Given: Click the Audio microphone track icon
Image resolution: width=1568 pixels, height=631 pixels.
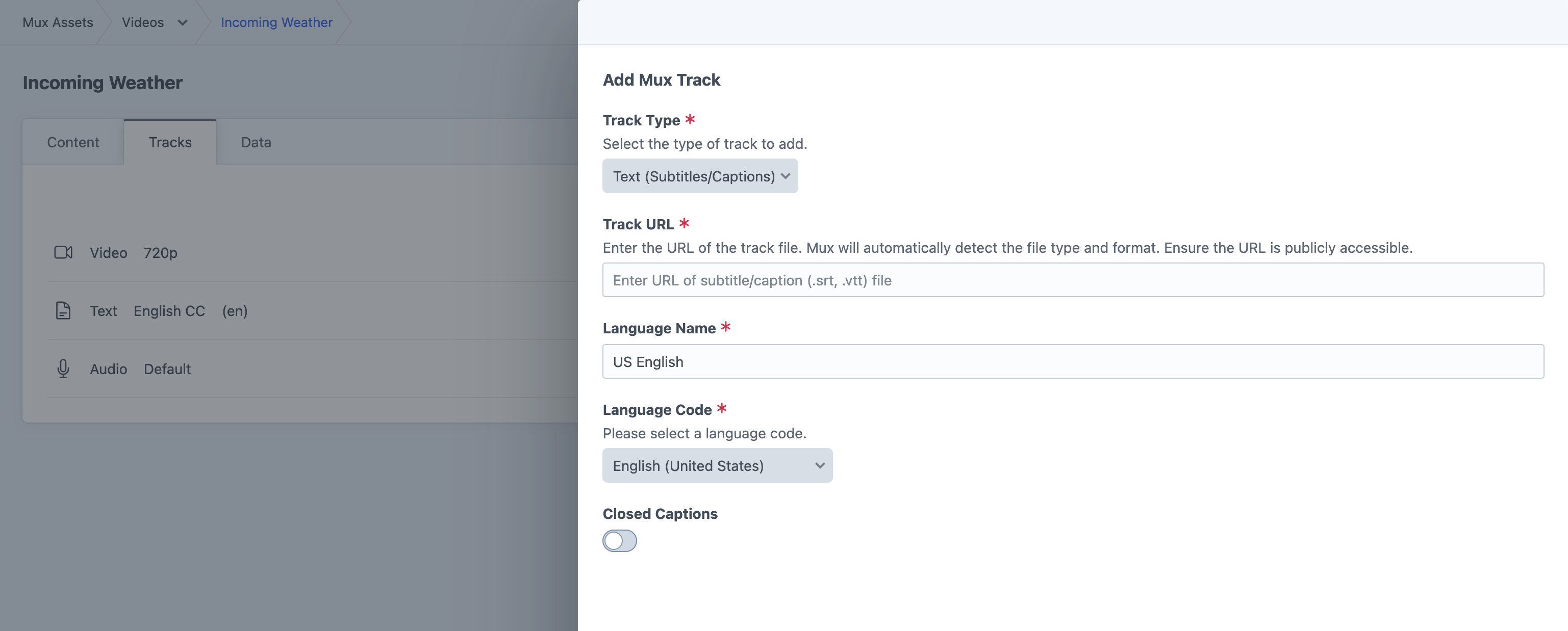Looking at the screenshot, I should point(63,369).
